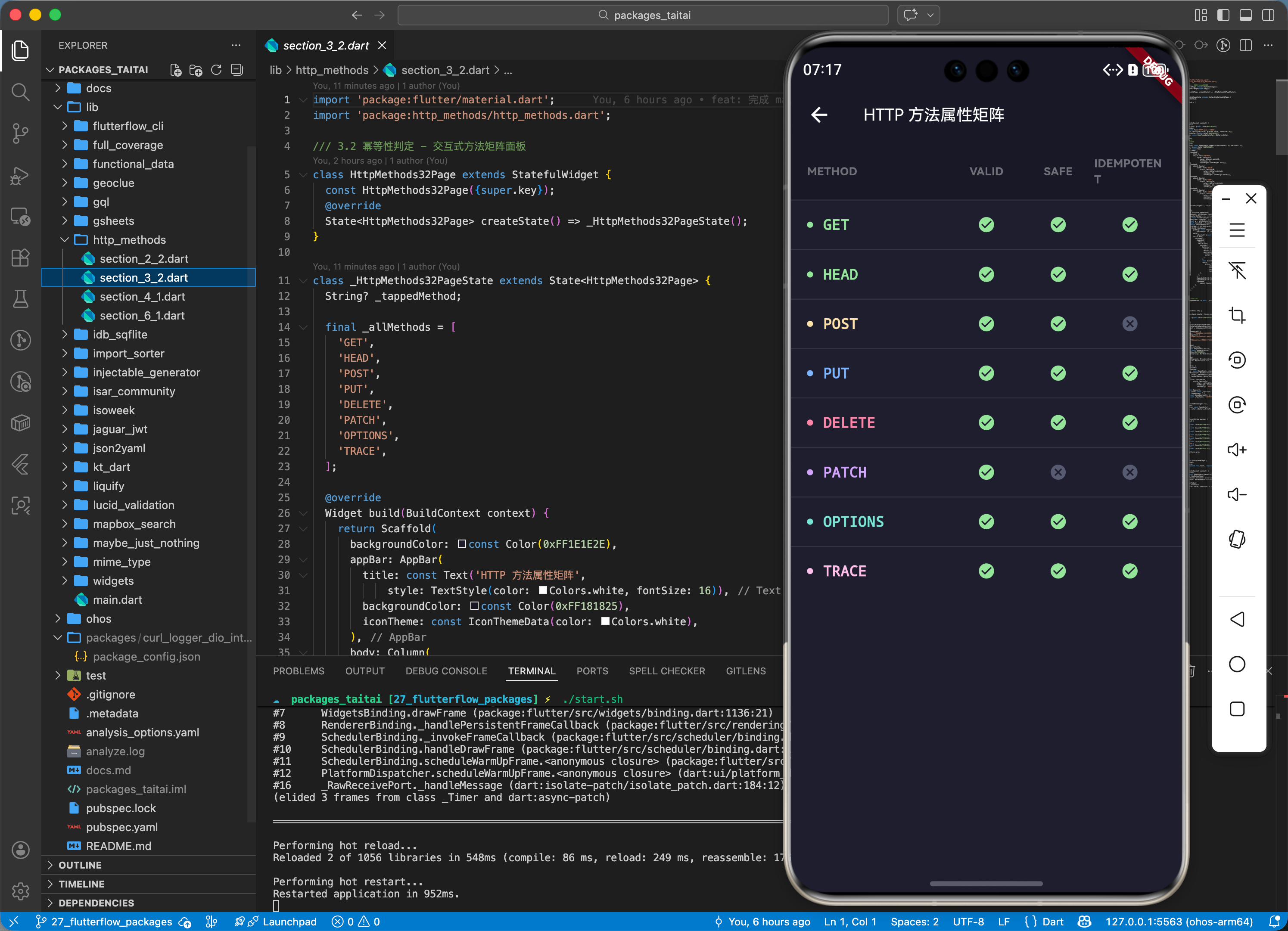Expand the docs folder
Image resolution: width=1288 pixels, height=931 pixels.
pos(98,88)
